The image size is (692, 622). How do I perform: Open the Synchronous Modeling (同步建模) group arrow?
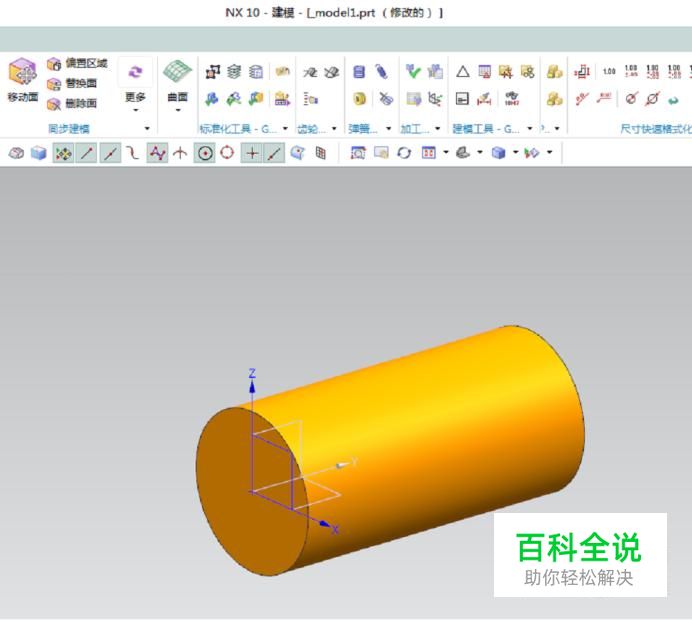click(147, 128)
